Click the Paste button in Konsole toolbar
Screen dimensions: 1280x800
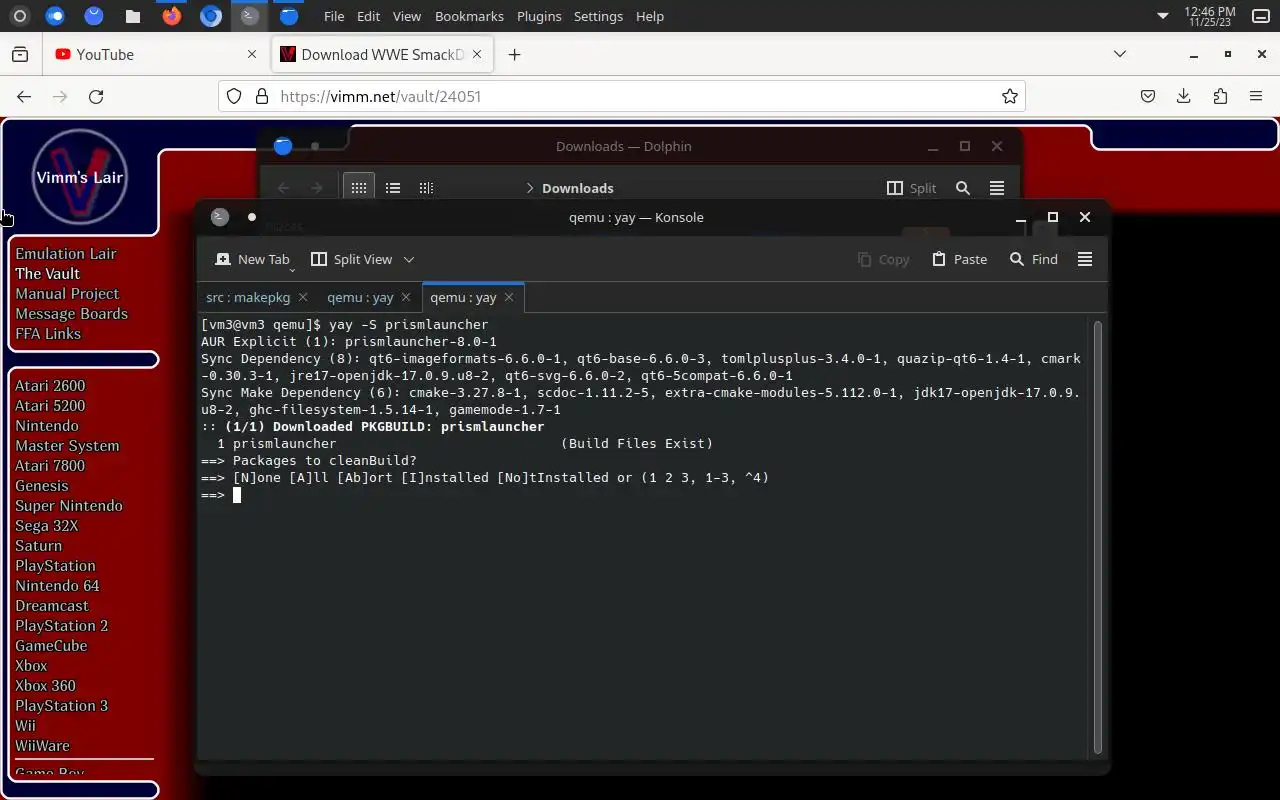click(959, 259)
